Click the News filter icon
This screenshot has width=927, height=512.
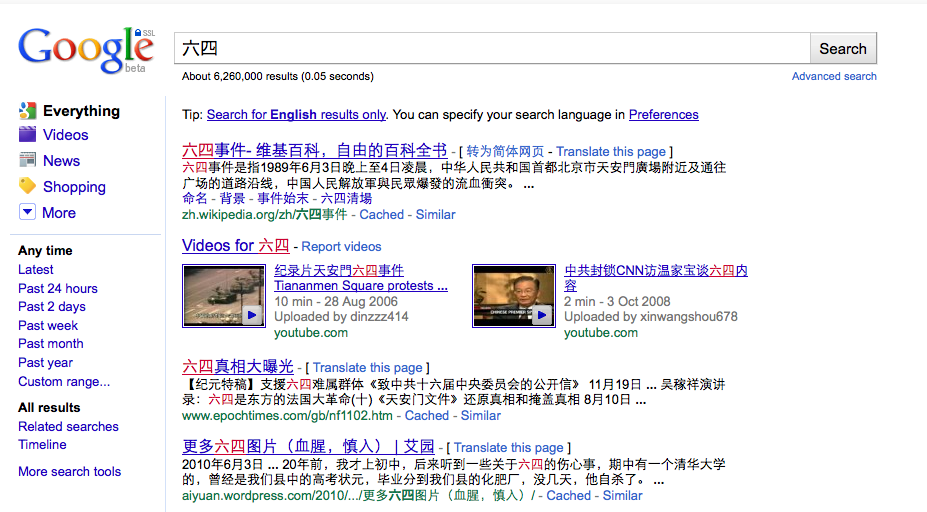27,161
